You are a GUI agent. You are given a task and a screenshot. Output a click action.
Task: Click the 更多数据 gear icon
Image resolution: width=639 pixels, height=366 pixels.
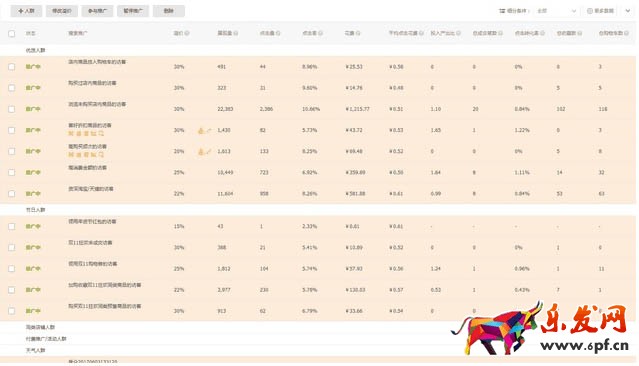pyautogui.click(x=589, y=11)
